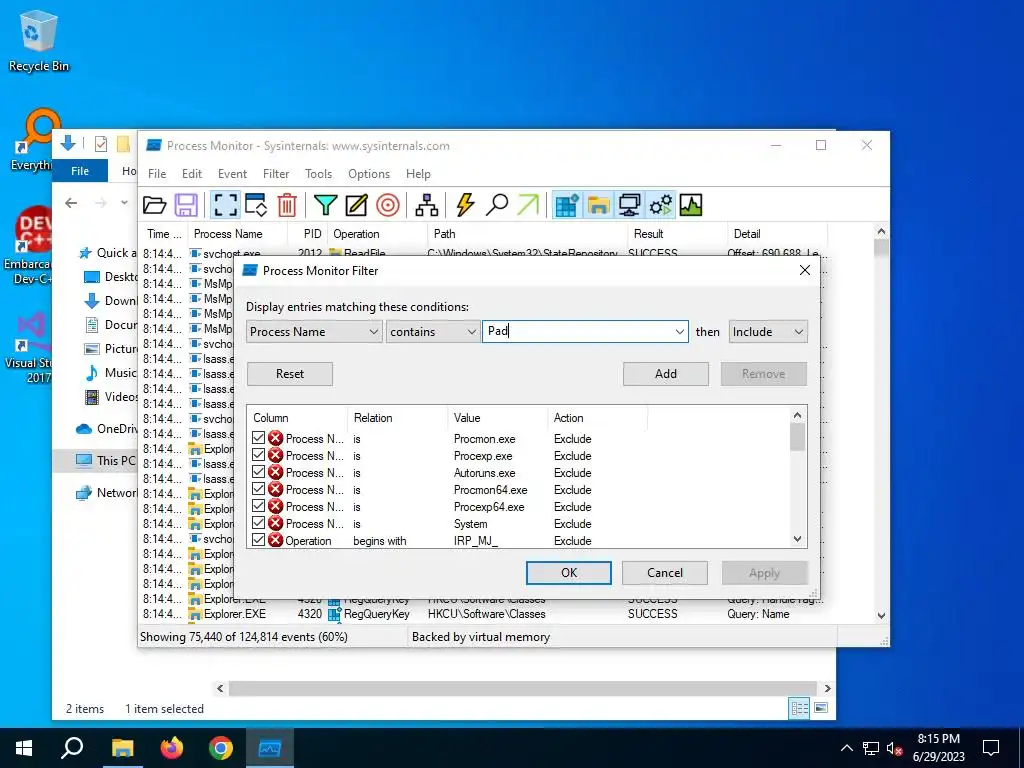Viewport: 1024px width, 768px height.
Task: Open the Filter menu
Action: pyautogui.click(x=276, y=174)
